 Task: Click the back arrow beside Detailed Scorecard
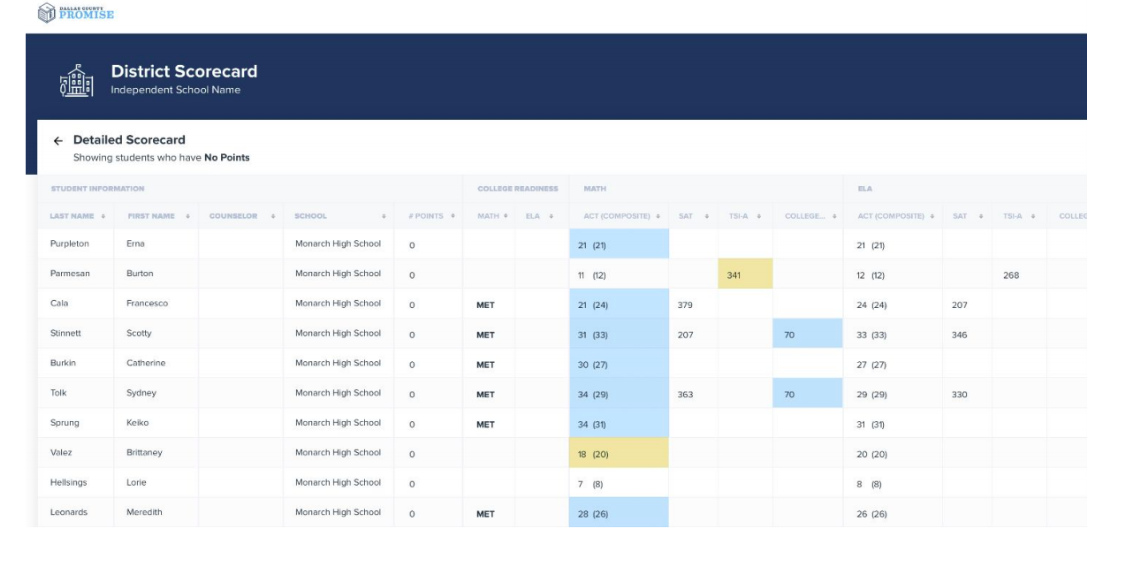pos(58,141)
